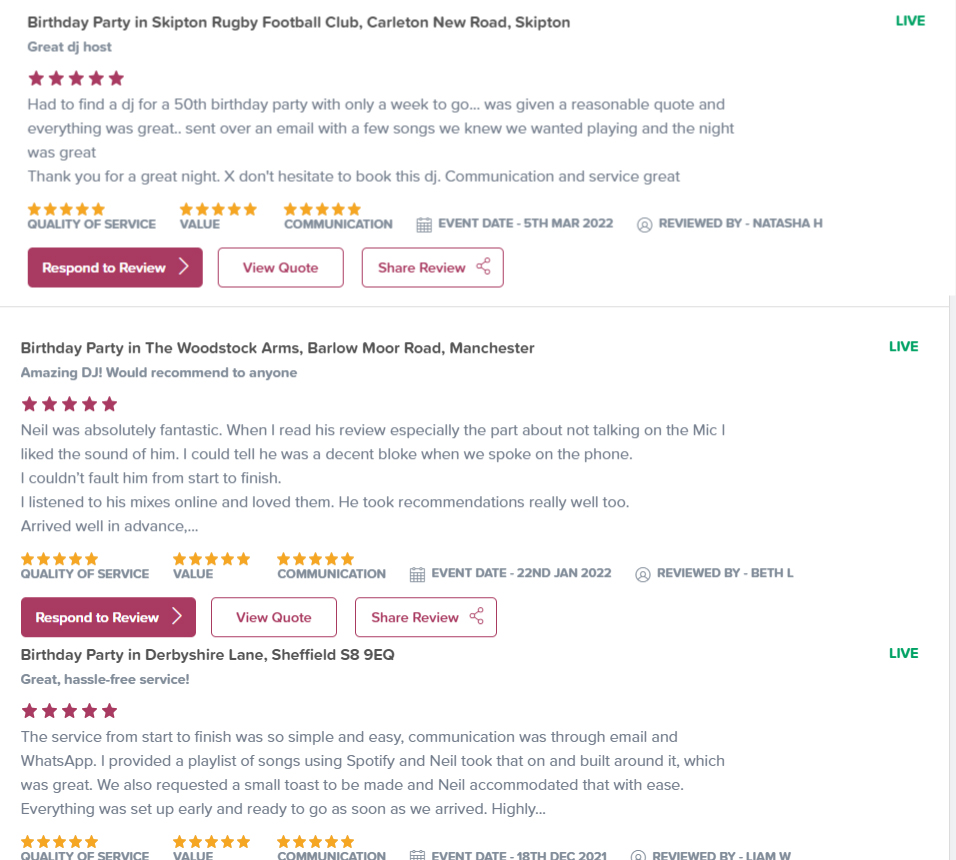Click the five-star rating of Natasha's review

point(76,78)
